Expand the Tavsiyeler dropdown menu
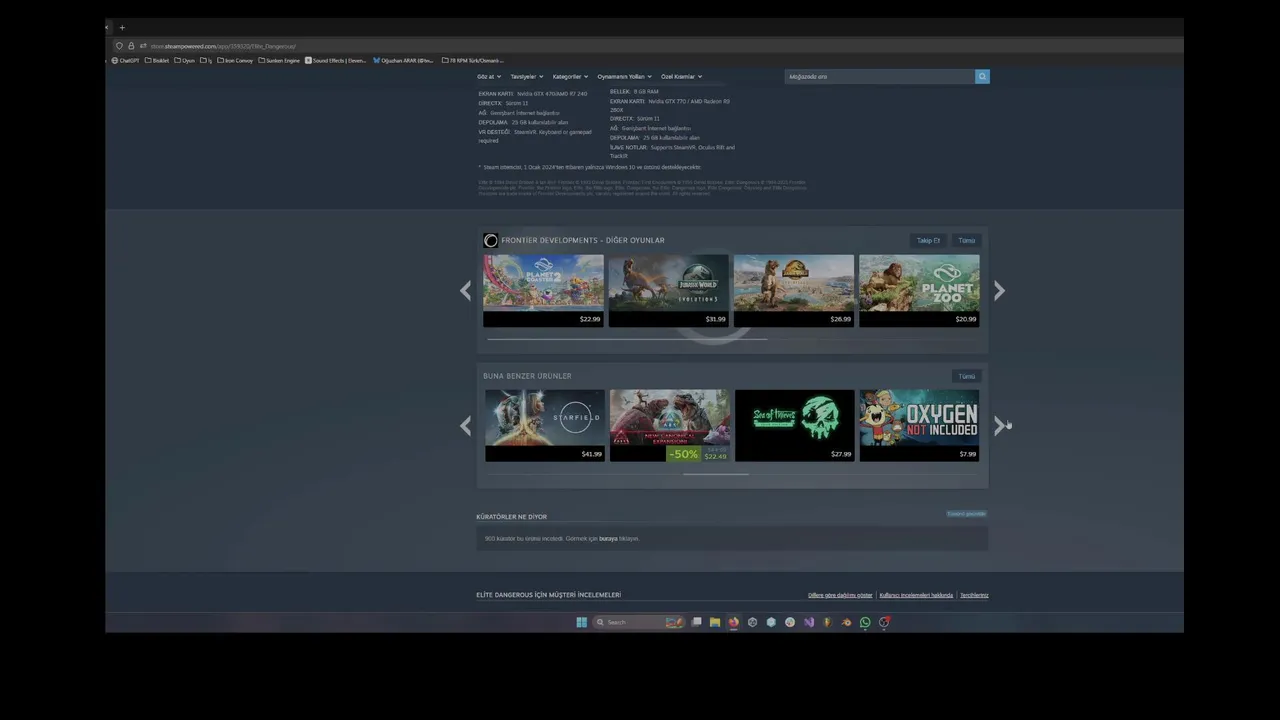This screenshot has height=720, width=1280. point(526,76)
